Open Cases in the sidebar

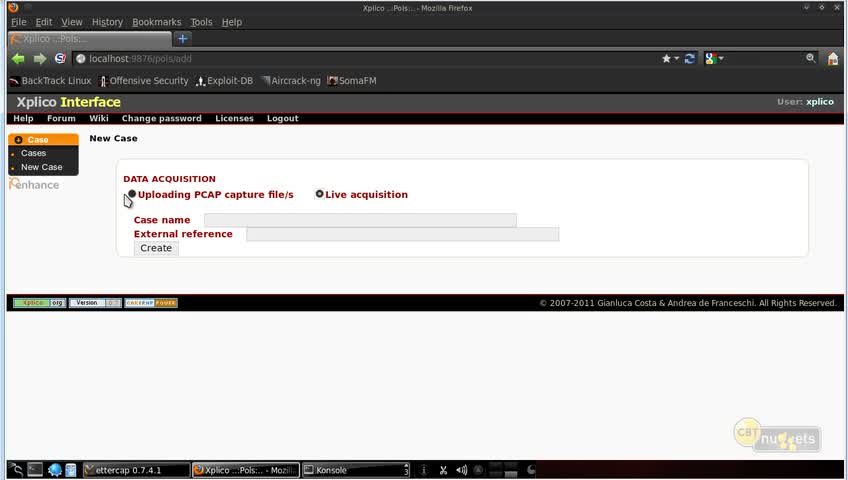click(x=34, y=154)
